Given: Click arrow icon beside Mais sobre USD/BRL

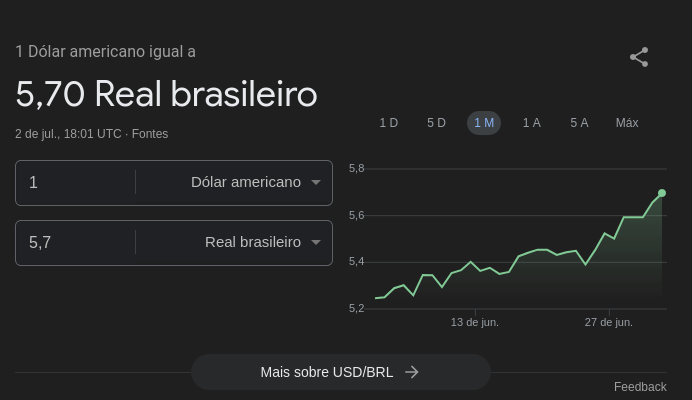Looking at the screenshot, I should coord(412,372).
